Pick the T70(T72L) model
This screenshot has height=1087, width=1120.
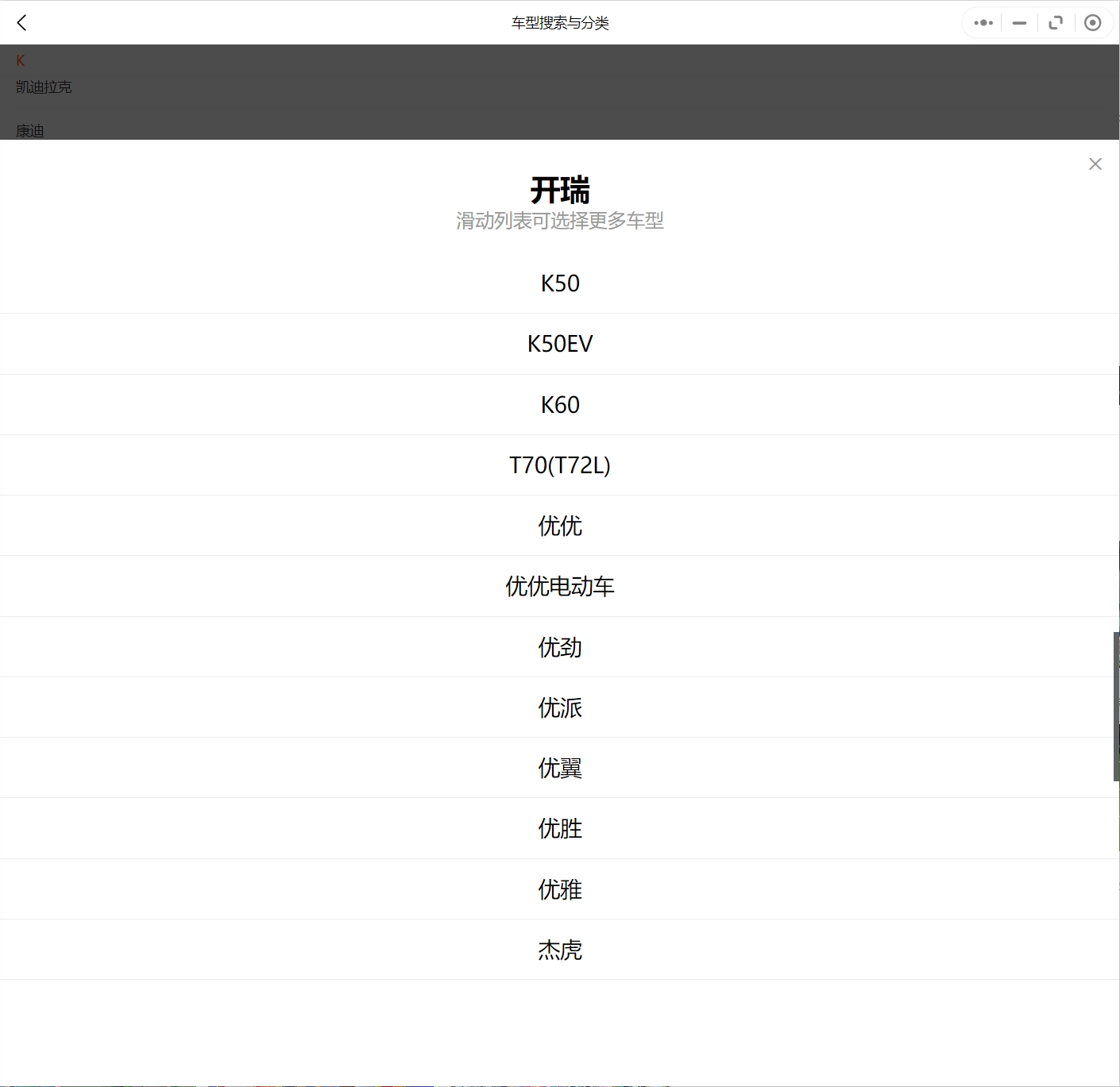(560, 465)
